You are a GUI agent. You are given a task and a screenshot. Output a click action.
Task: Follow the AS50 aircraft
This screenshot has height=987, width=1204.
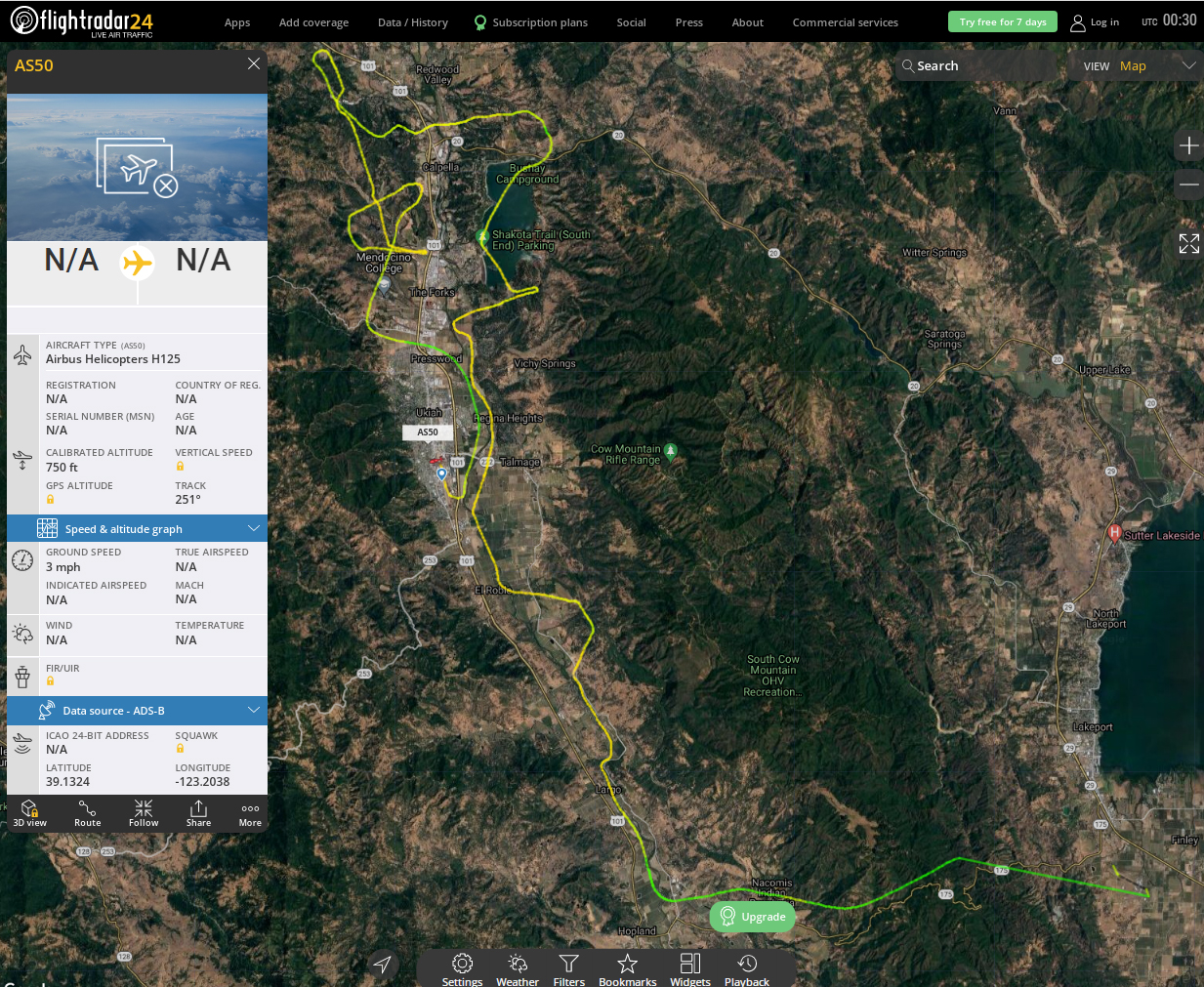(144, 812)
